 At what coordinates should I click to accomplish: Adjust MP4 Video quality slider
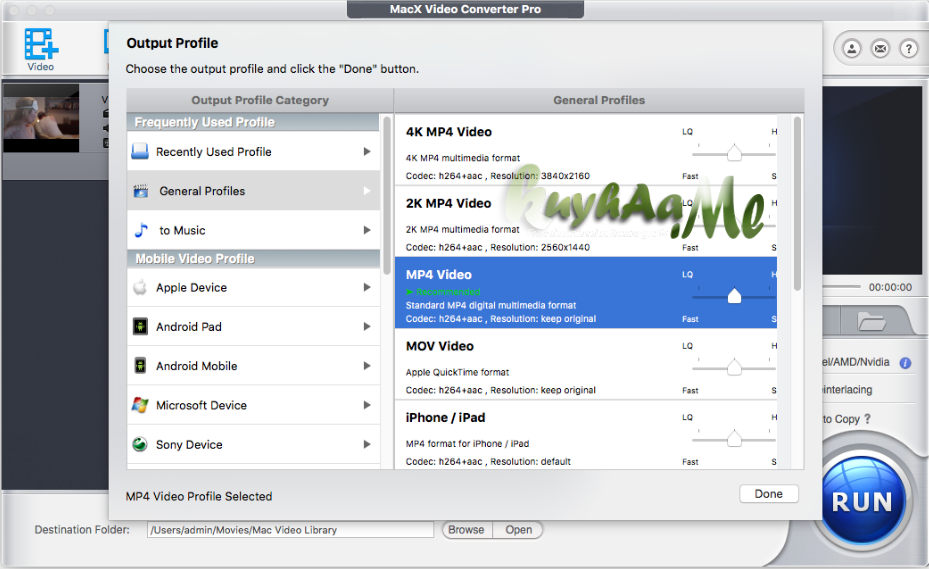(733, 296)
